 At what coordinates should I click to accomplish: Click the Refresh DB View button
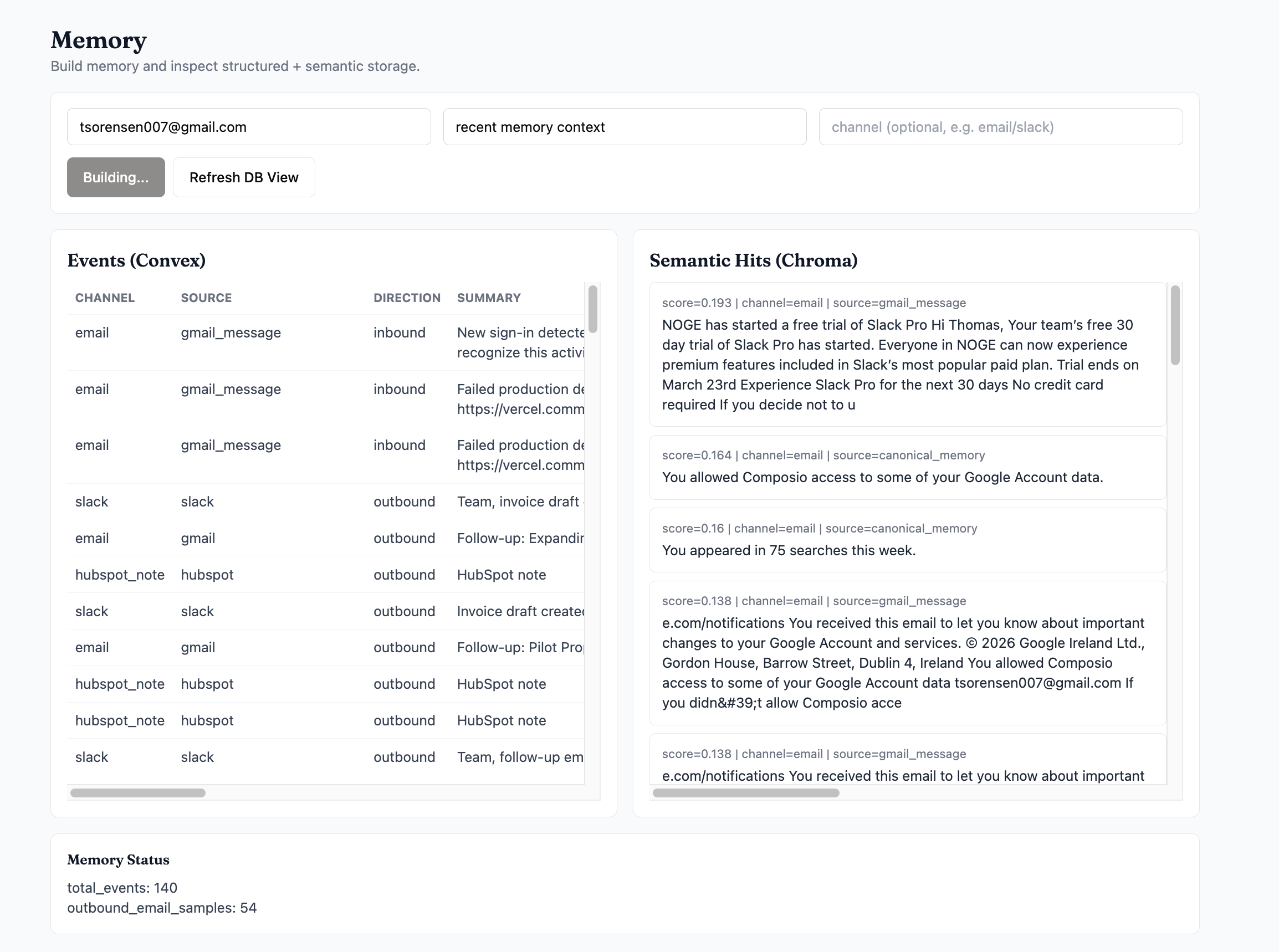(x=244, y=177)
